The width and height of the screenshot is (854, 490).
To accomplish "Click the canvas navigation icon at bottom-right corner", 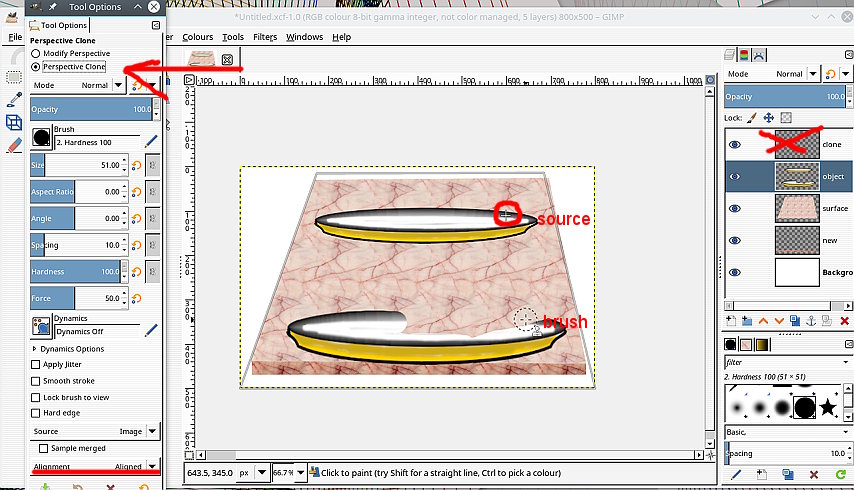I will point(710,455).
